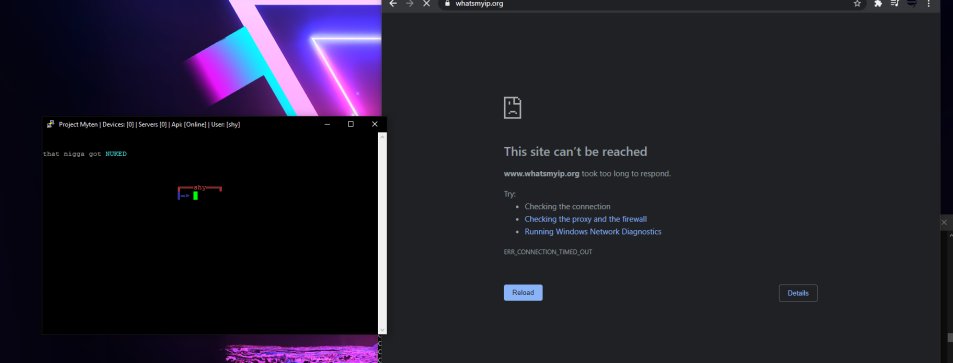
Task: Click the blue Reload button
Action: [x=523, y=292]
